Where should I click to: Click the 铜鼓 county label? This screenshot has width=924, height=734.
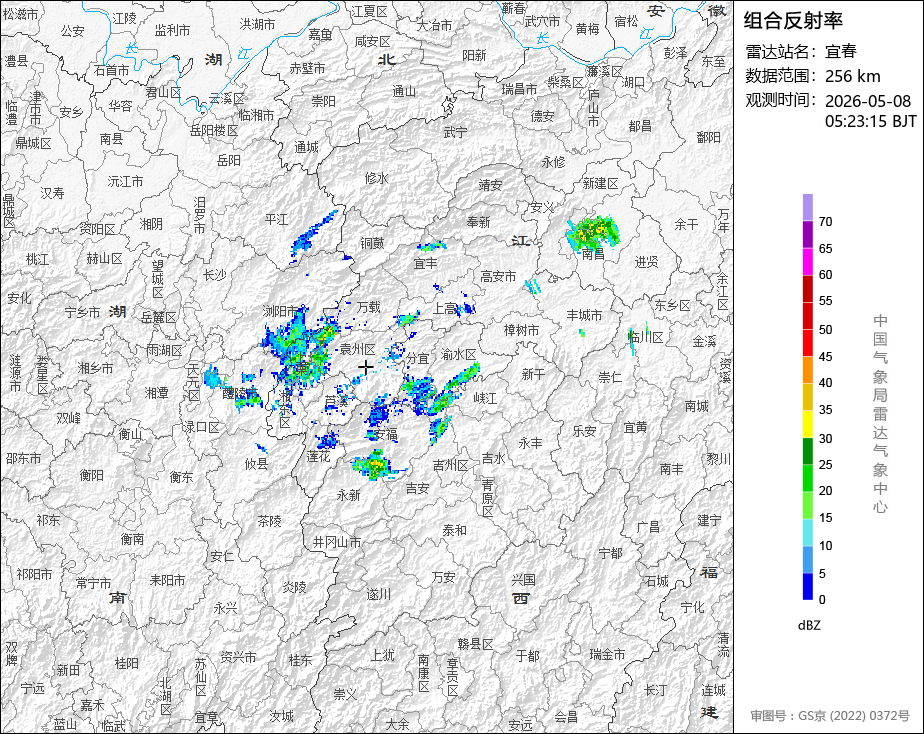click(x=372, y=243)
